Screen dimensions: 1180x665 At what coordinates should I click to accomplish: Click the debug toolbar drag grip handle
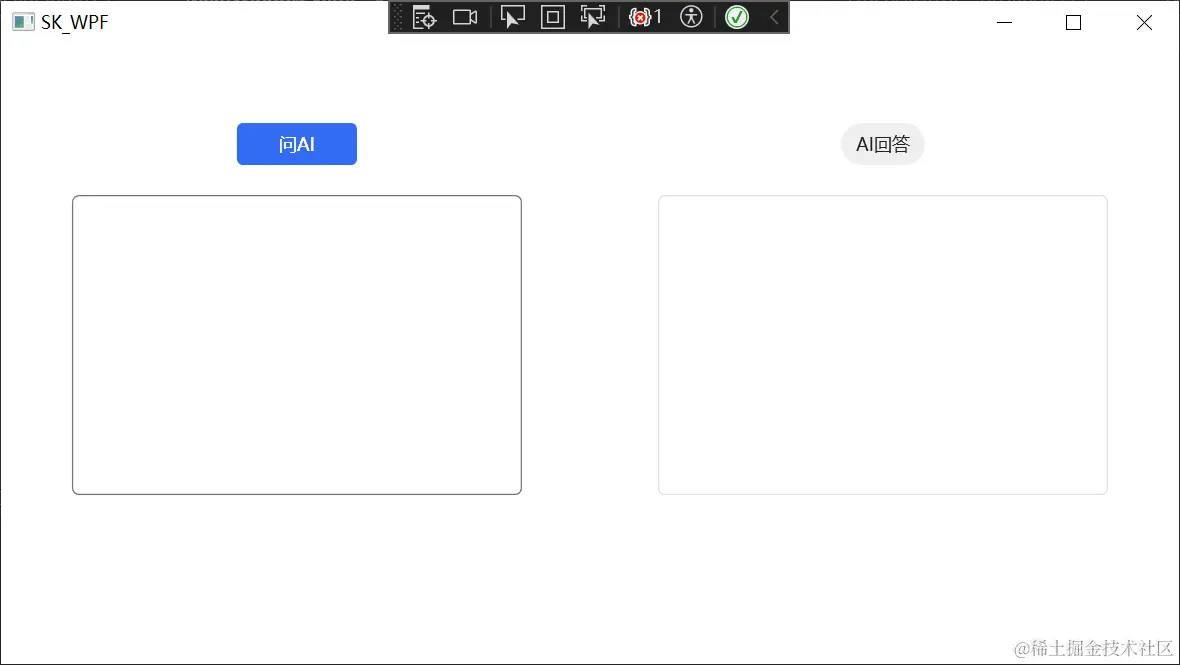click(398, 17)
